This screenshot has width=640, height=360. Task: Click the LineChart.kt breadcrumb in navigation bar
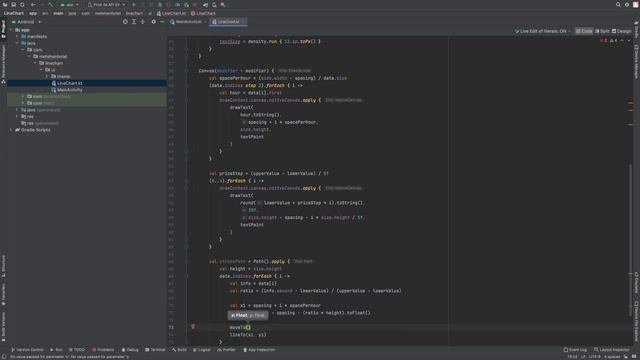[171, 13]
